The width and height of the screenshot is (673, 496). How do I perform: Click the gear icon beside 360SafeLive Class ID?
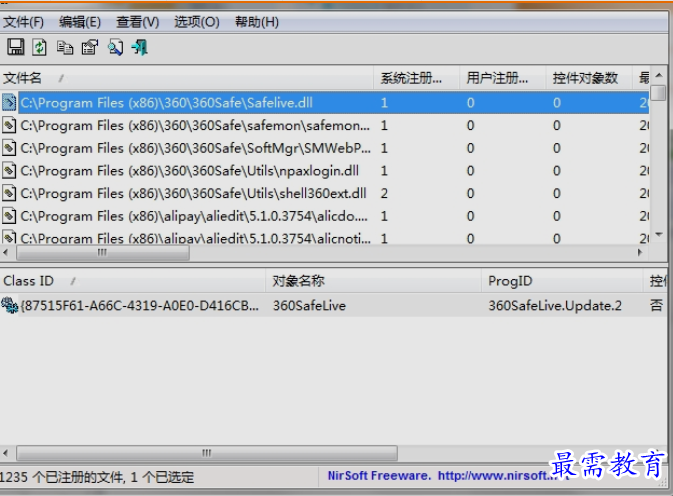[9, 305]
